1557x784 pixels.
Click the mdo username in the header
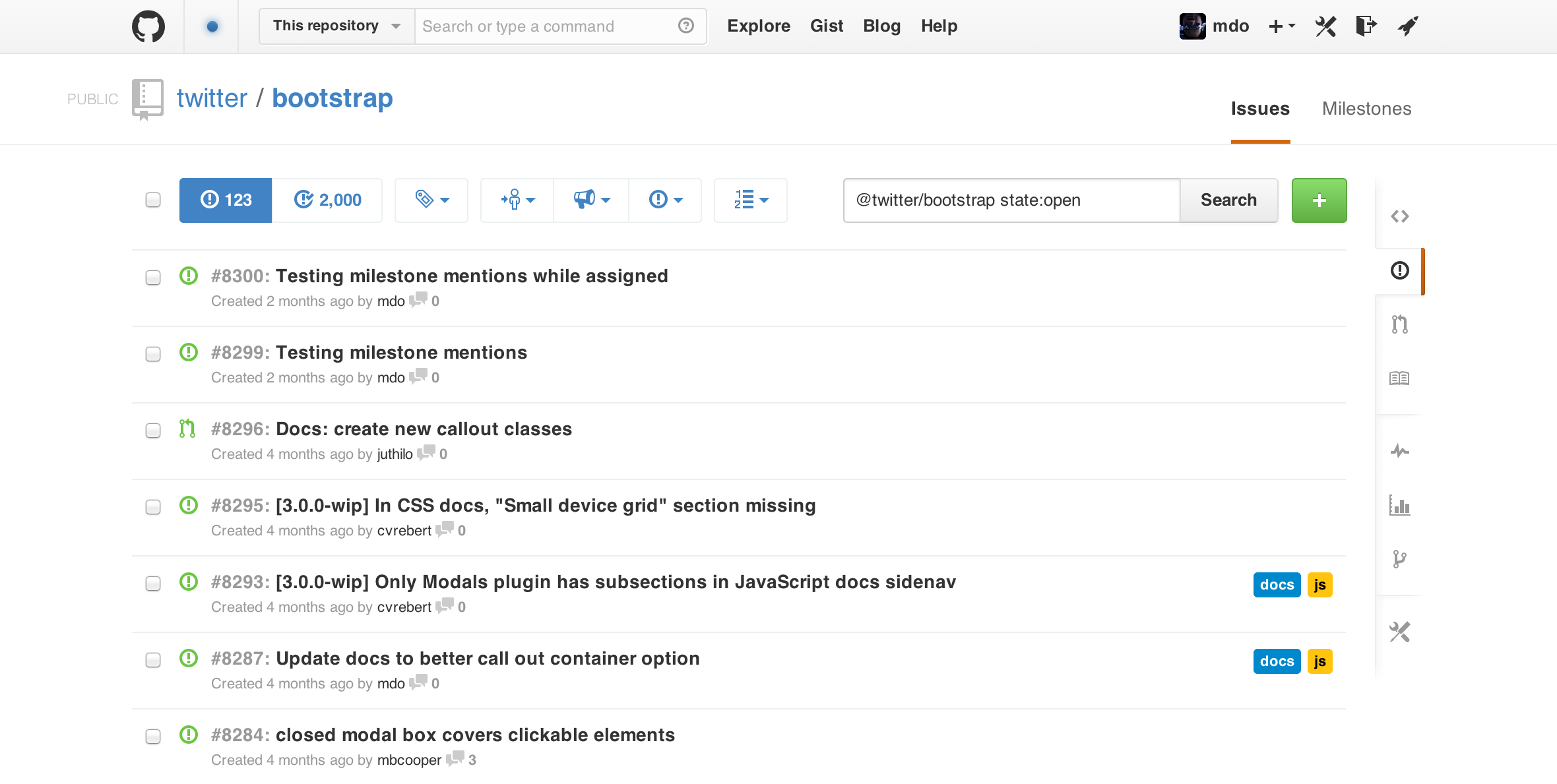tap(1230, 26)
